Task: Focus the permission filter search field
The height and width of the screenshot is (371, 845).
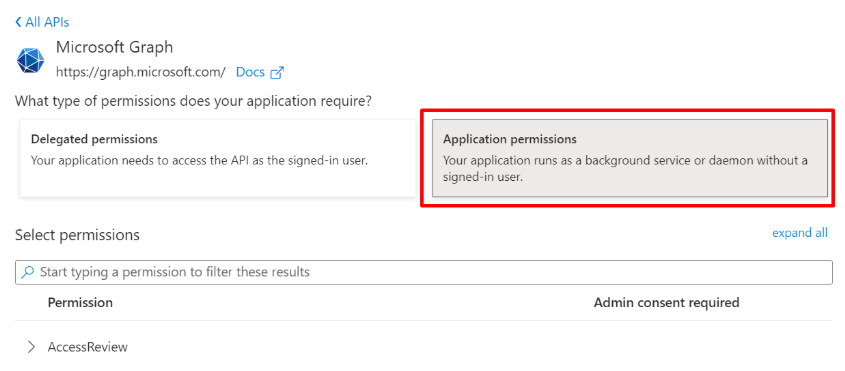Action: (424, 272)
